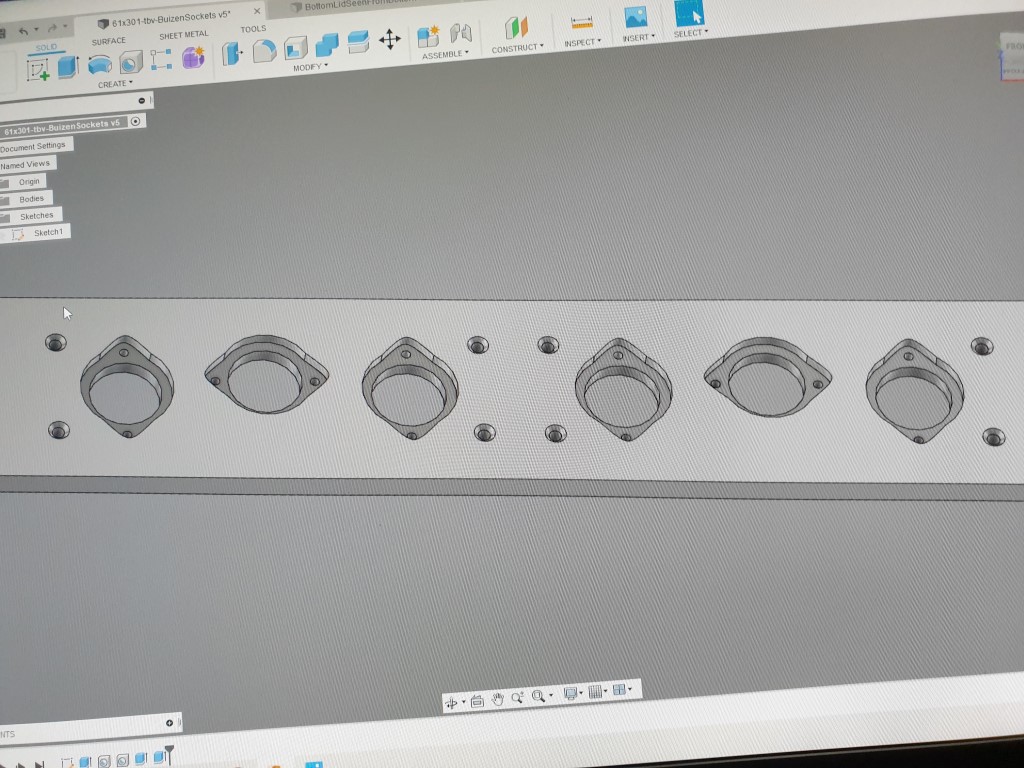Click the Display Settings monitor icon
The height and width of the screenshot is (768, 1024).
(x=570, y=694)
